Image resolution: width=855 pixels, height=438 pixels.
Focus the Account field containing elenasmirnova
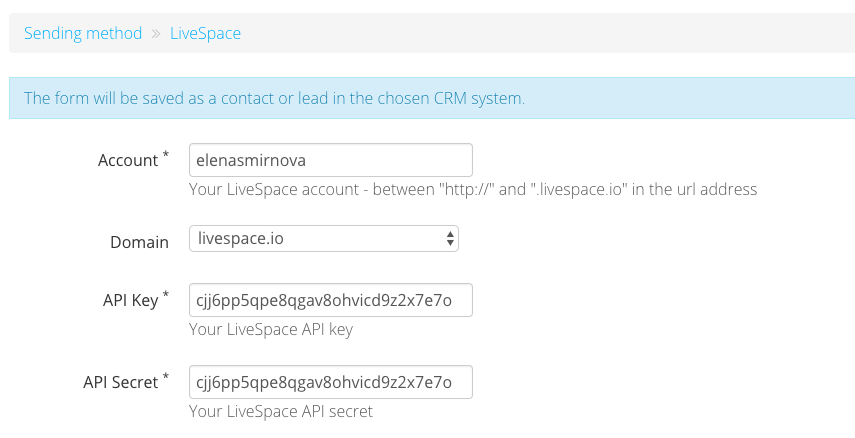tap(330, 160)
